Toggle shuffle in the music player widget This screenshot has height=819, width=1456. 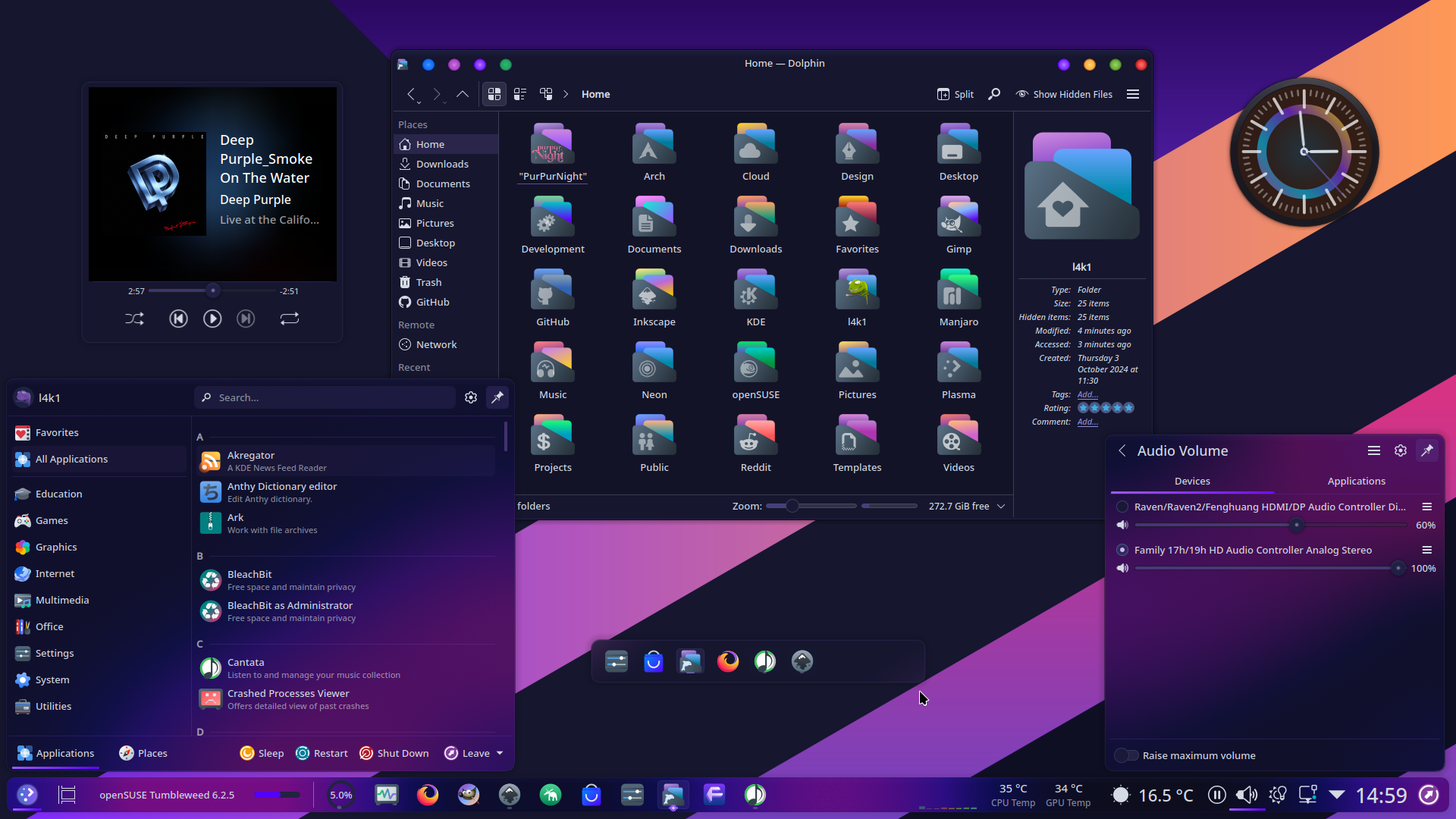134,319
